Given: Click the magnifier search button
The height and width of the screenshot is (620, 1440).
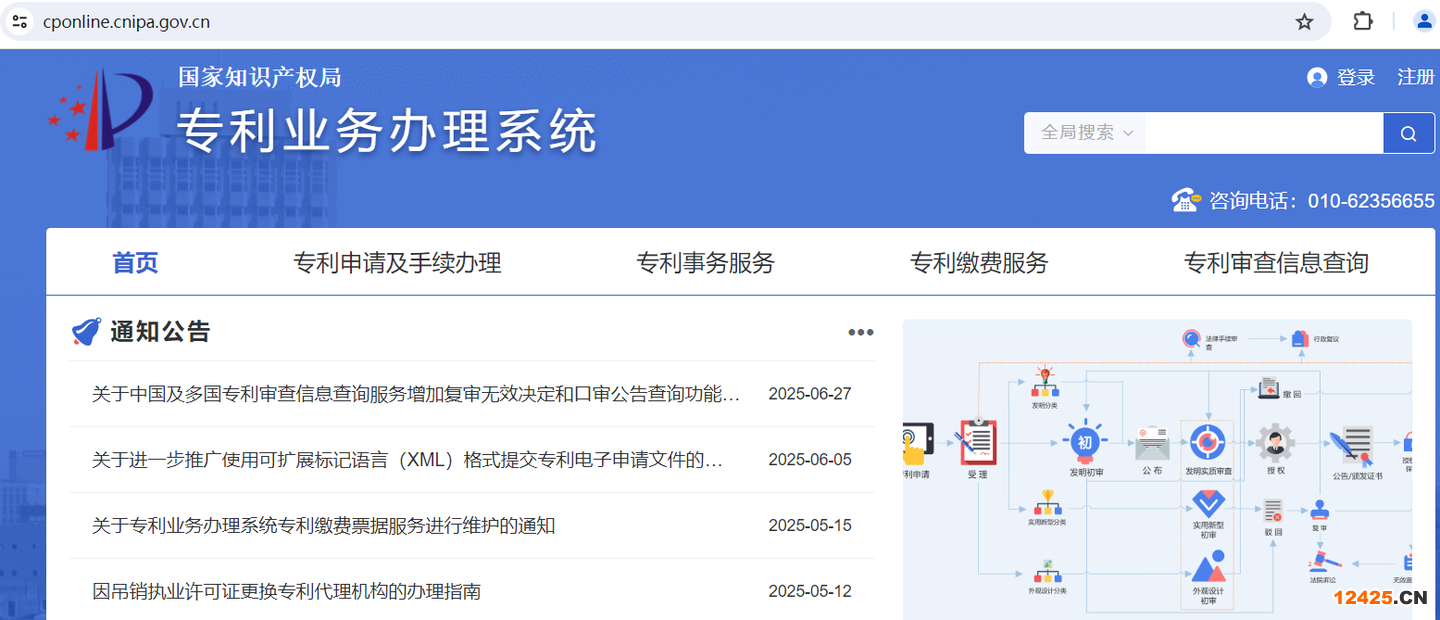Looking at the screenshot, I should 1409,133.
